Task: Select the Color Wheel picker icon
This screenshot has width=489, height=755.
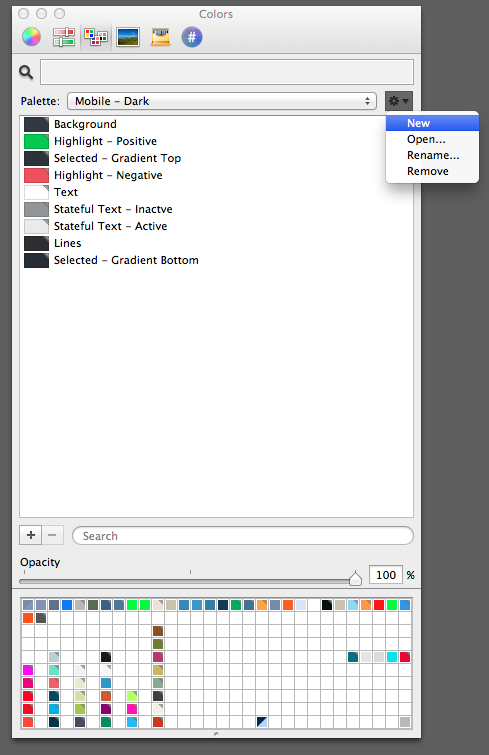Action: coord(31,37)
